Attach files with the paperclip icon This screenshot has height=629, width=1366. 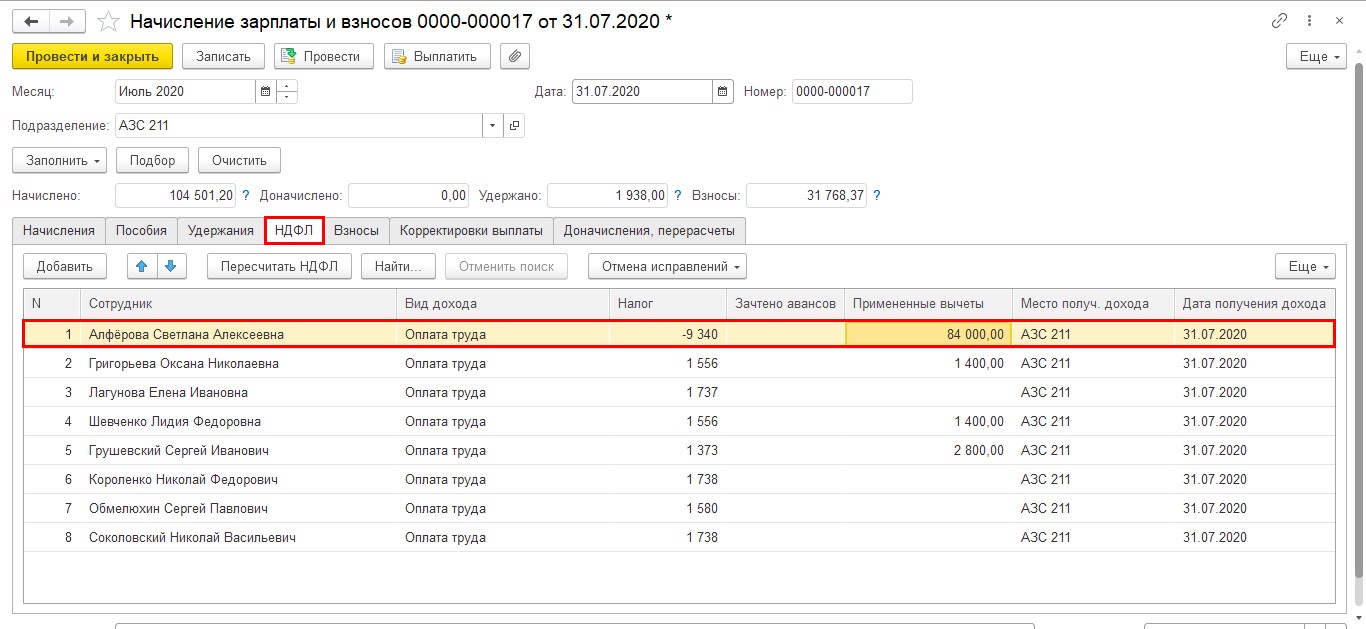coord(514,57)
